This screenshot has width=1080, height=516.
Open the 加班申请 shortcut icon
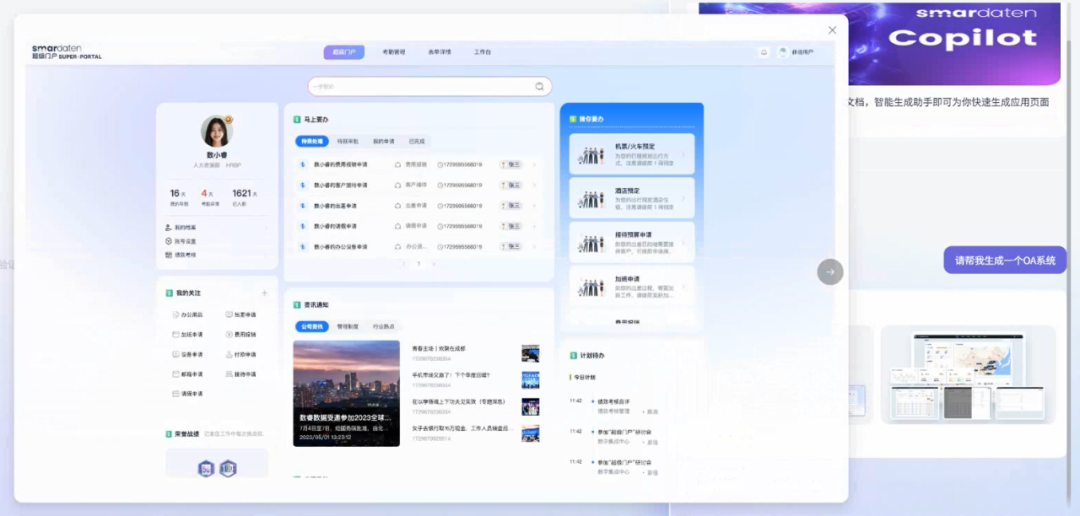176,334
